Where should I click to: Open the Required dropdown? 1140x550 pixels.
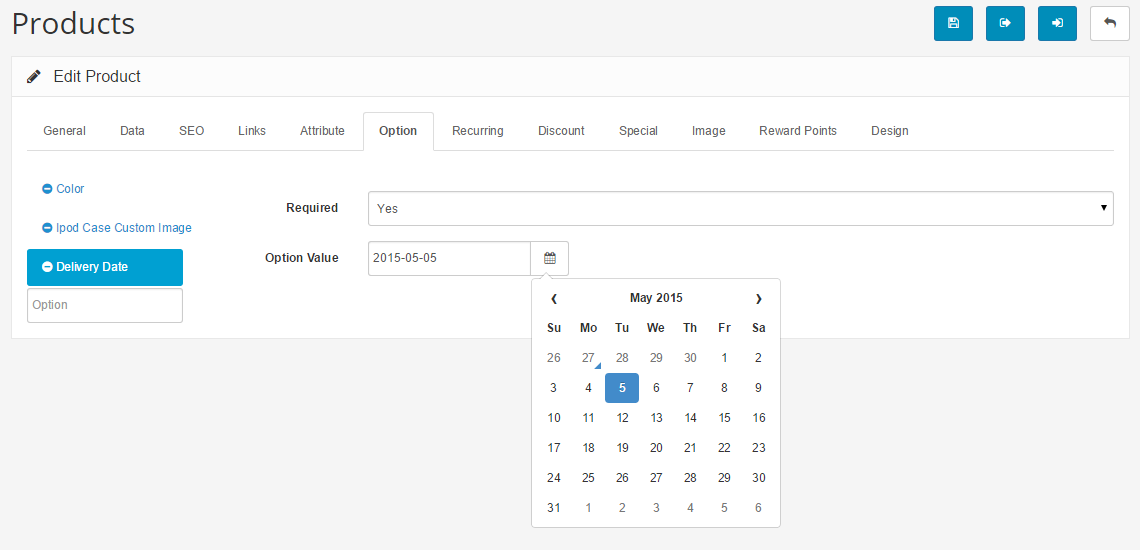pyautogui.click(x=740, y=209)
